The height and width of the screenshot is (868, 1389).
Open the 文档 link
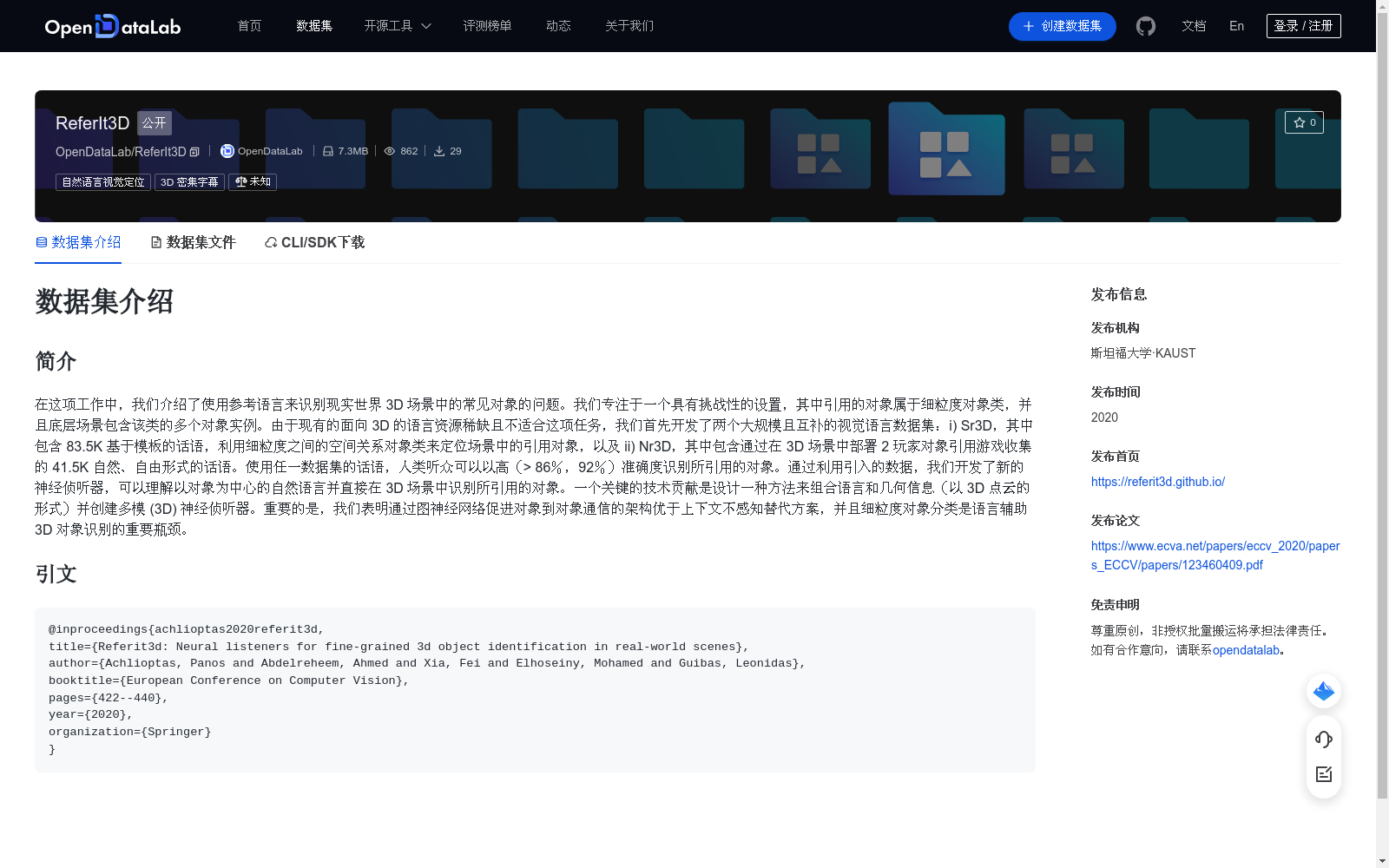(1194, 26)
